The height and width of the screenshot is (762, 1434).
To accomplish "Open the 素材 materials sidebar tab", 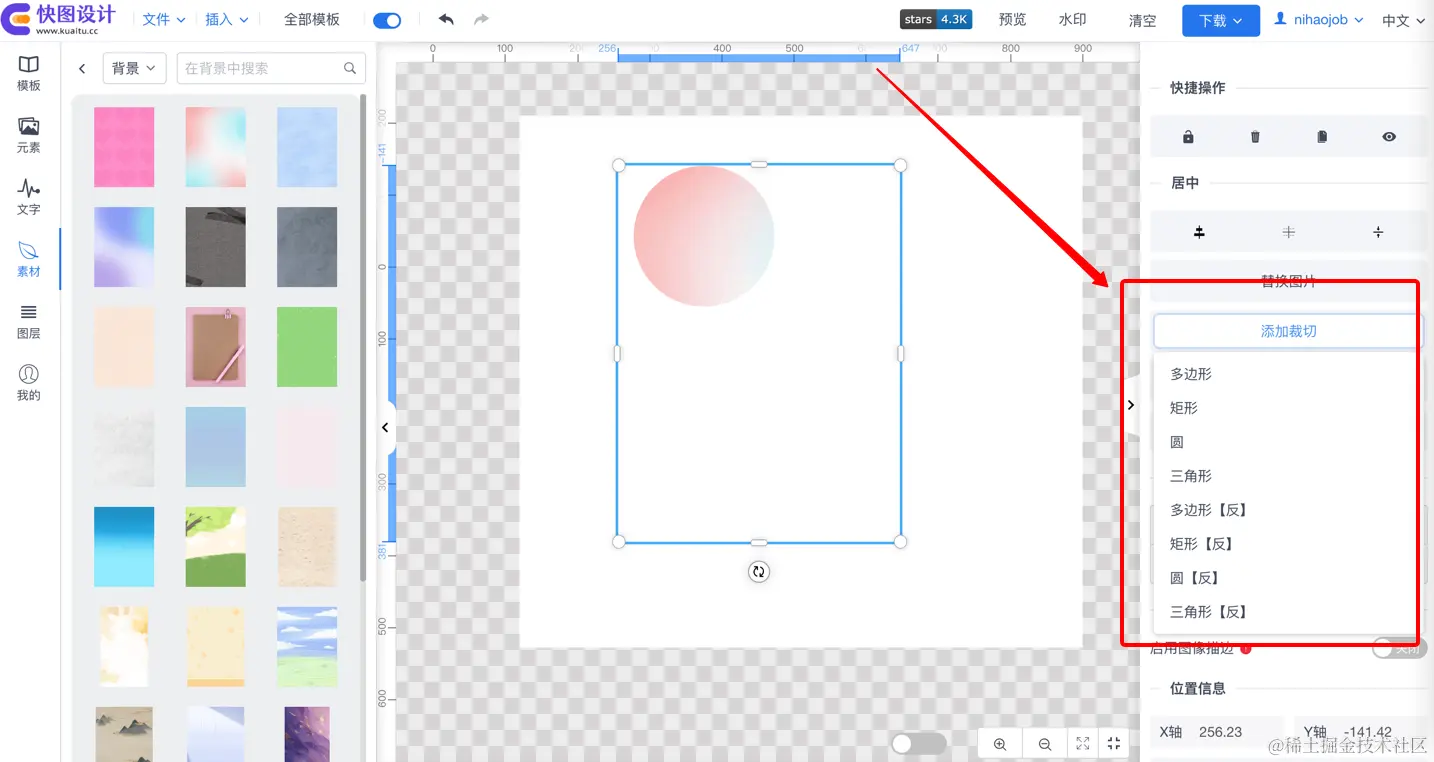I will [29, 259].
